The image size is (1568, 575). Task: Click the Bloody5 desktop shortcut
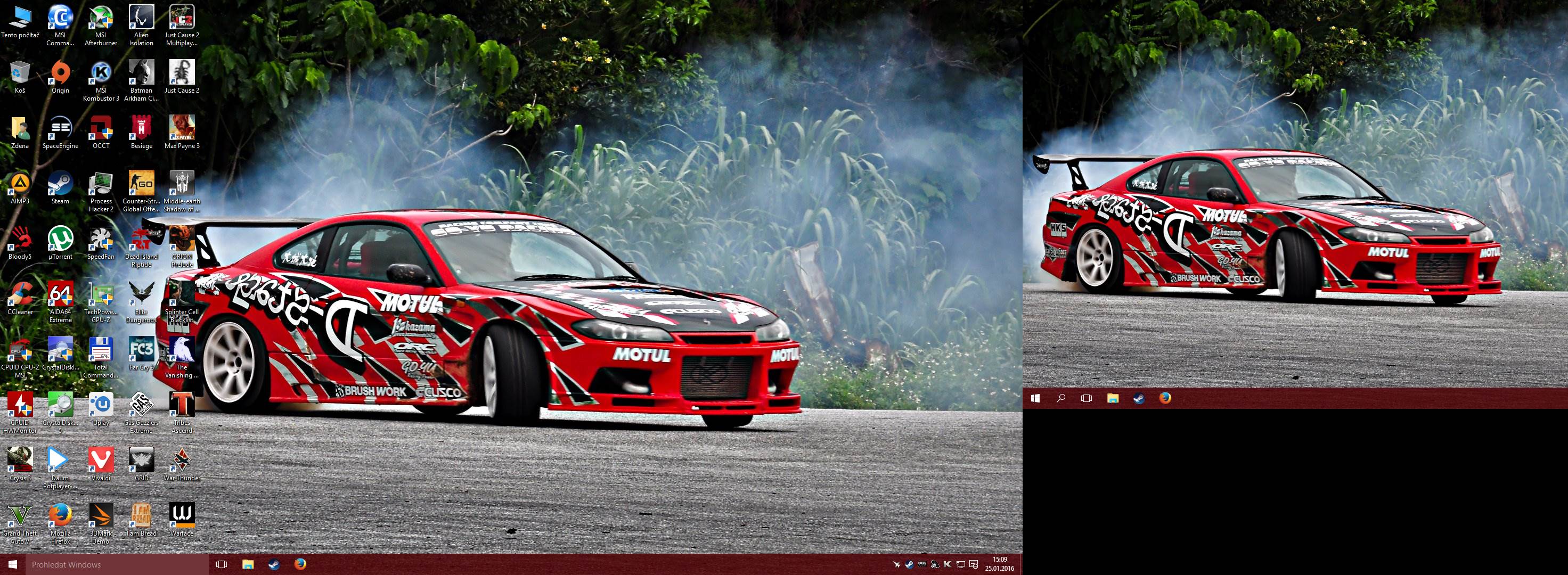[20, 244]
